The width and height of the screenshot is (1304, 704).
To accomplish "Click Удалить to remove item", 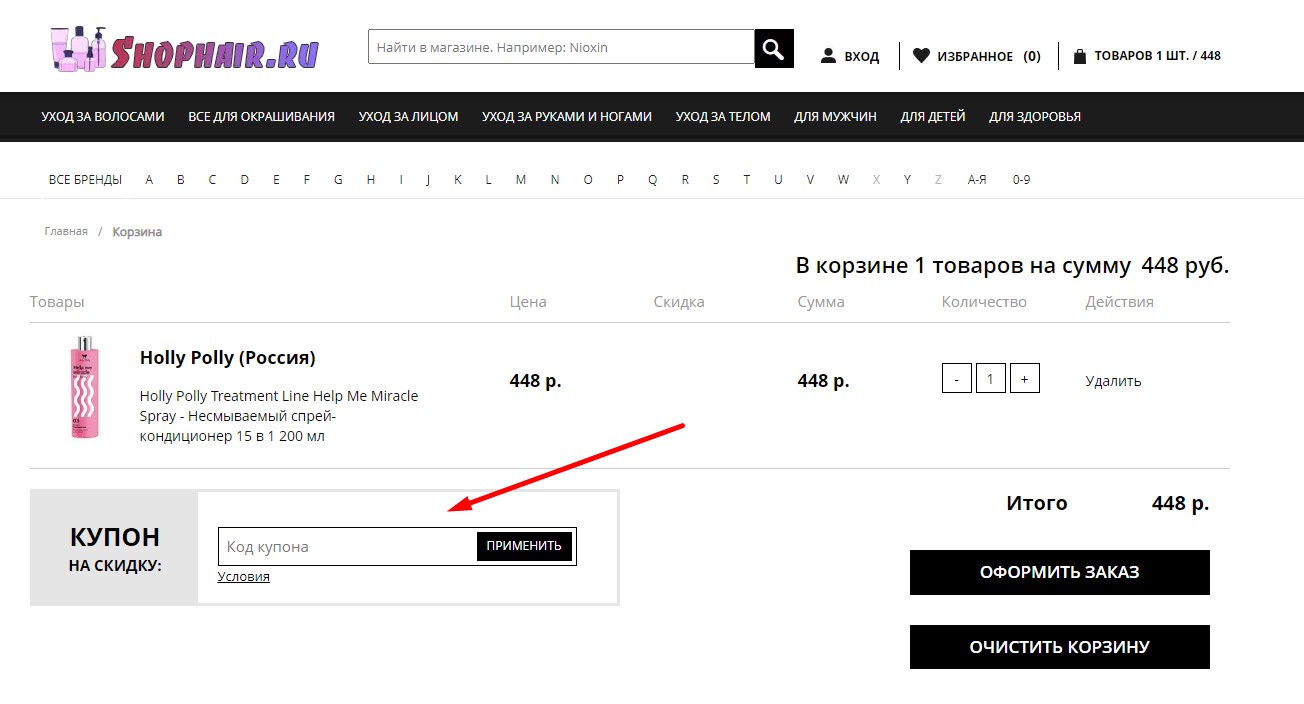I will pyautogui.click(x=1113, y=381).
